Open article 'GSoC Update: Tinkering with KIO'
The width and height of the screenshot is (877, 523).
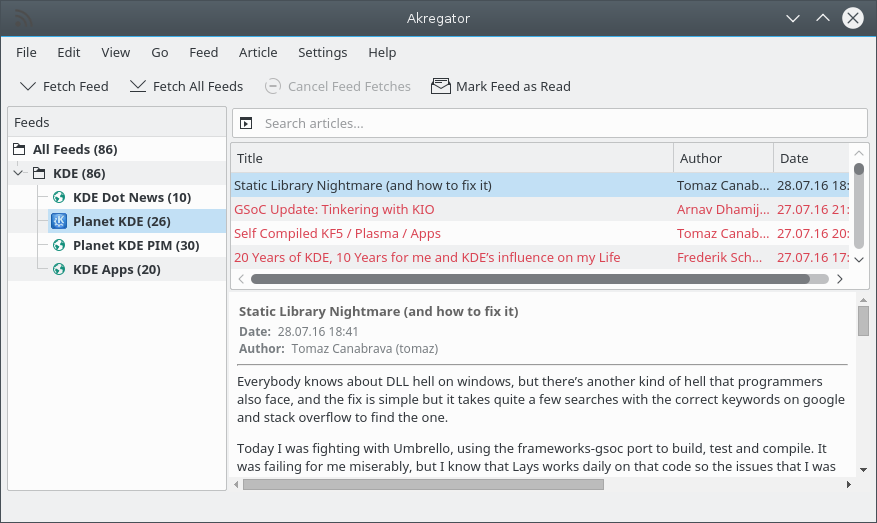tap(334, 209)
